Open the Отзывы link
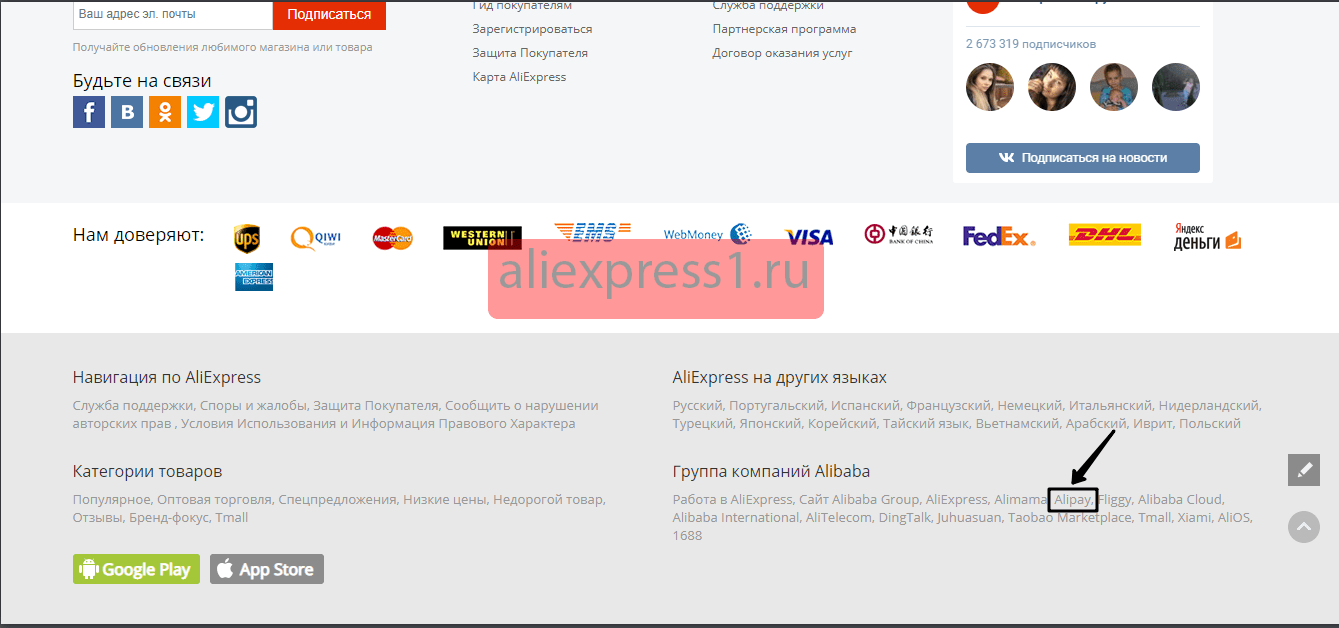This screenshot has width=1339, height=628. pyautogui.click(x=98, y=518)
